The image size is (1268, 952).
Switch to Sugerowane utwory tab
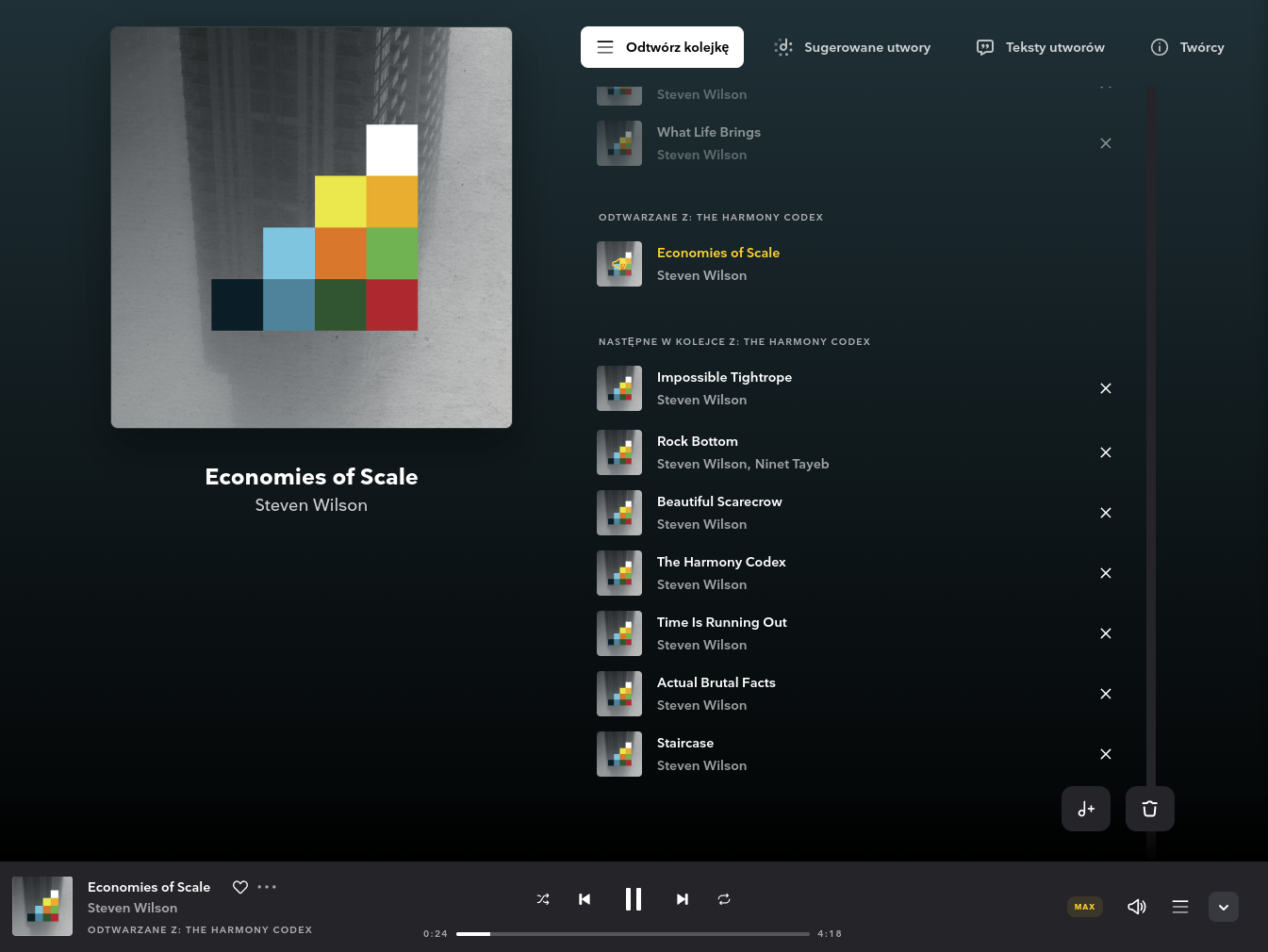pyautogui.click(x=852, y=47)
